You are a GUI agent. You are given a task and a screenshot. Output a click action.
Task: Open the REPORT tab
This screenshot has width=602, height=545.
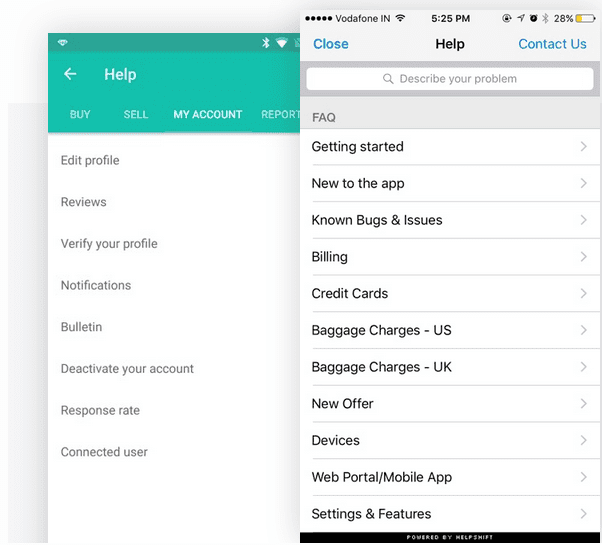pyautogui.click(x=280, y=114)
